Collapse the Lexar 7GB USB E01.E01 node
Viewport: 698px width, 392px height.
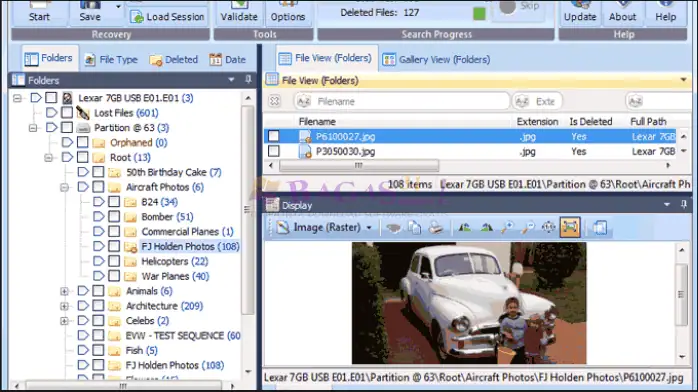(17, 98)
